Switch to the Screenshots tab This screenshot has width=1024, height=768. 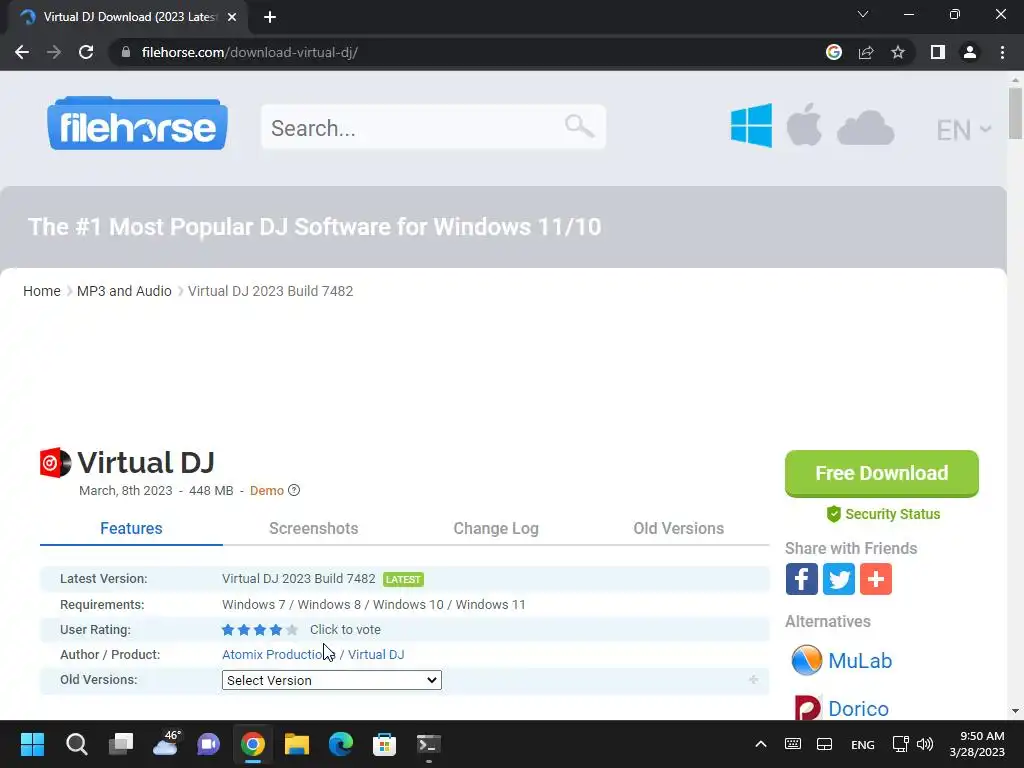pos(313,528)
